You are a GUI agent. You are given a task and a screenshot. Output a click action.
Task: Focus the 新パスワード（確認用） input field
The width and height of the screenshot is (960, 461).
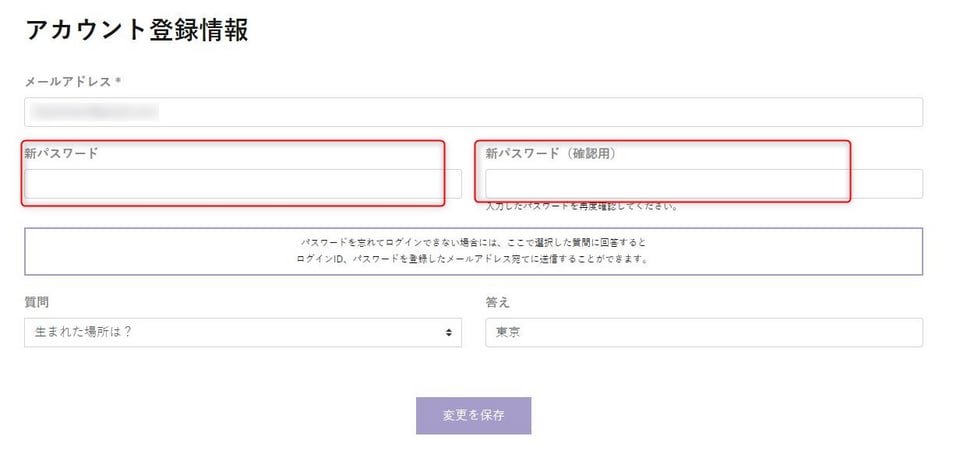click(x=704, y=184)
